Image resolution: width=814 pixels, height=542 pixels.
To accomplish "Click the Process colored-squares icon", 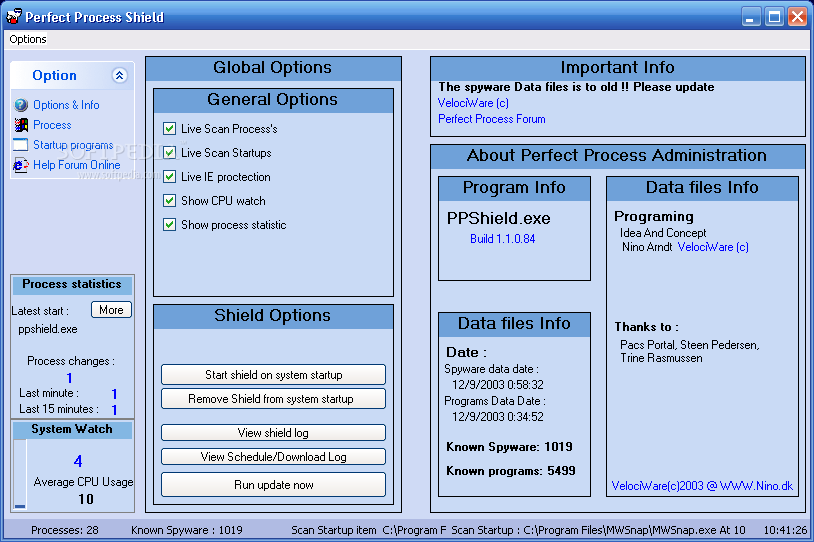I will pyautogui.click(x=21, y=125).
